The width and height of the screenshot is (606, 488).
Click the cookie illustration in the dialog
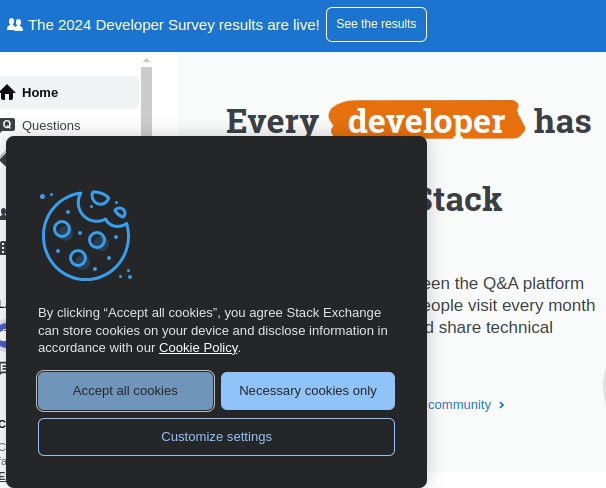(87, 235)
